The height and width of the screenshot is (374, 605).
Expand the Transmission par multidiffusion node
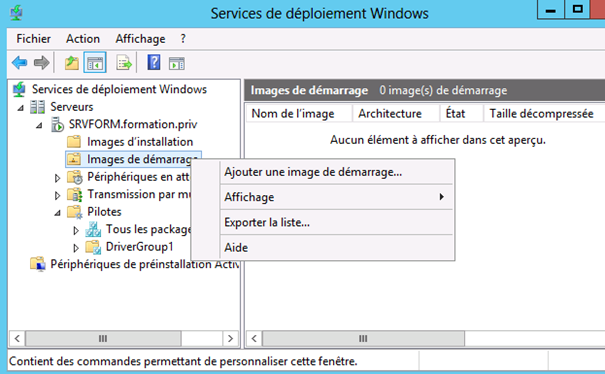(x=57, y=195)
